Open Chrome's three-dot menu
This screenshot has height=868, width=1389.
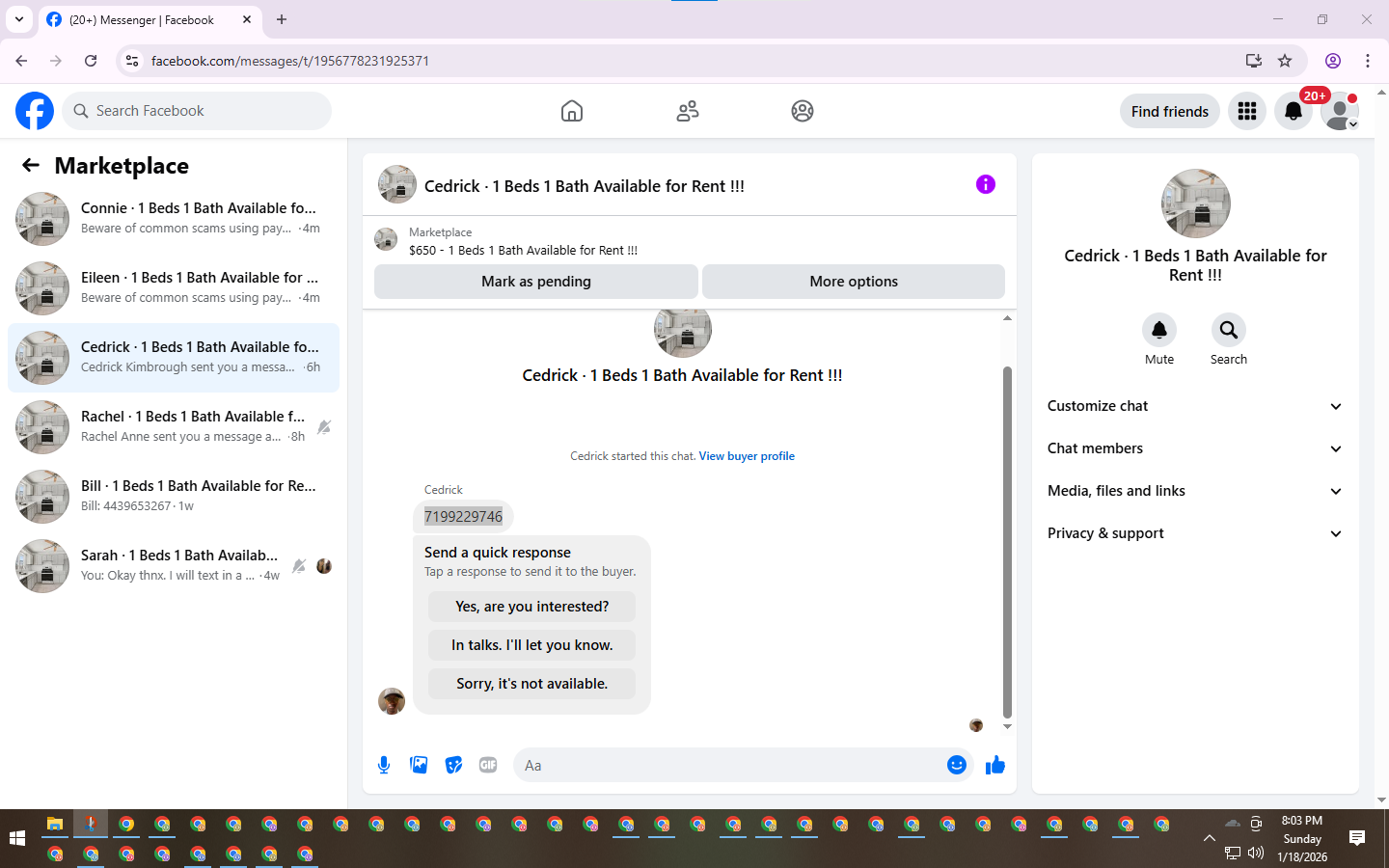(x=1368, y=61)
